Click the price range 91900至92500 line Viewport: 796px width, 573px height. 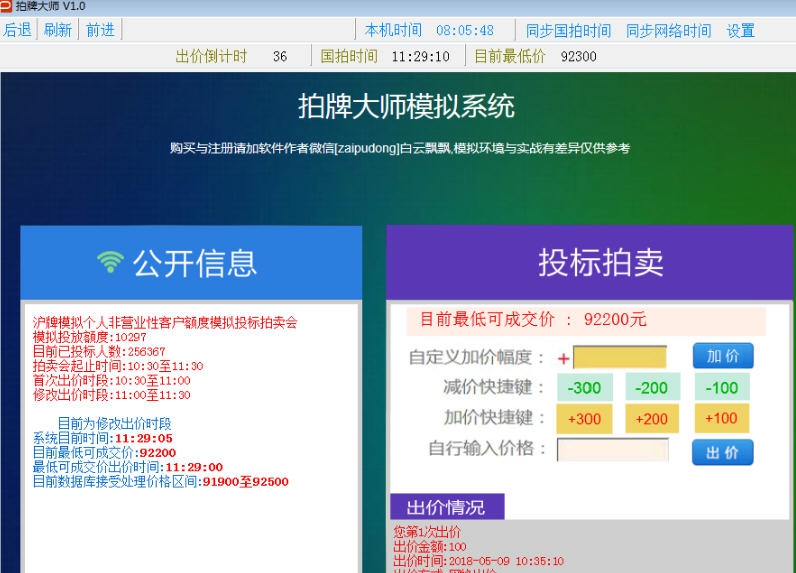click(x=160, y=482)
